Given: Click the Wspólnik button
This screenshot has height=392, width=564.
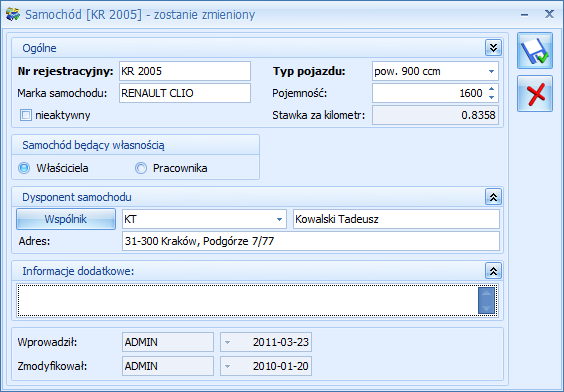Looking at the screenshot, I should pos(66,219).
